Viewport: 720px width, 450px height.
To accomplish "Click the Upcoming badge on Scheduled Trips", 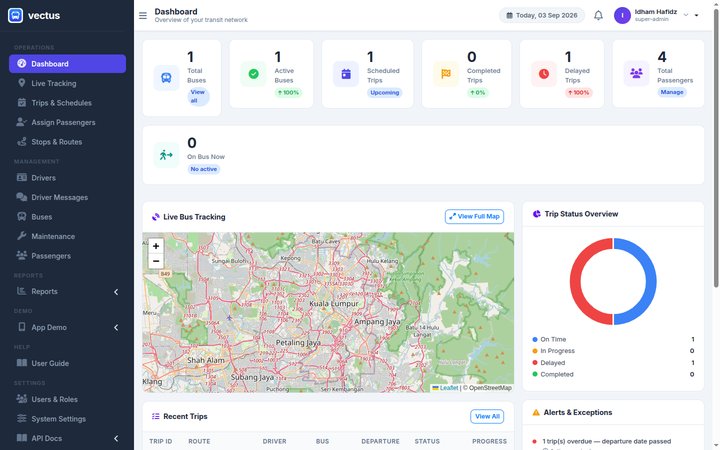I will [x=384, y=93].
